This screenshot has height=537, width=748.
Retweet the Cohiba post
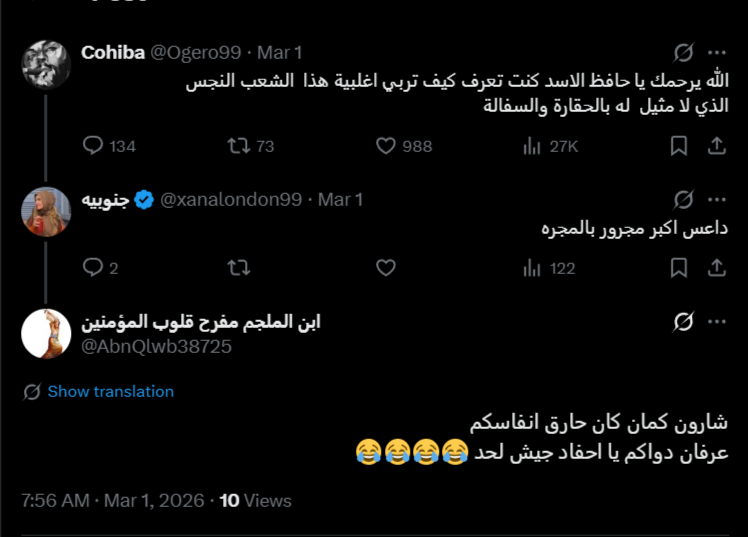tap(239, 146)
